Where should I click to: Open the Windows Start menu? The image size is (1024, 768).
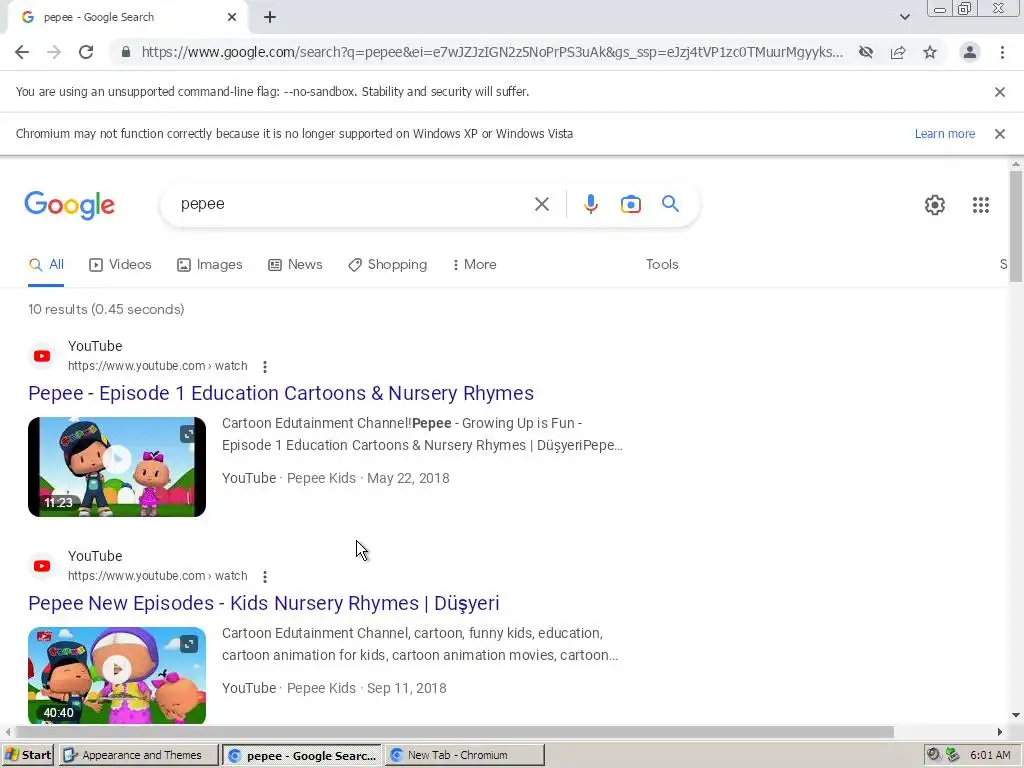click(x=27, y=756)
